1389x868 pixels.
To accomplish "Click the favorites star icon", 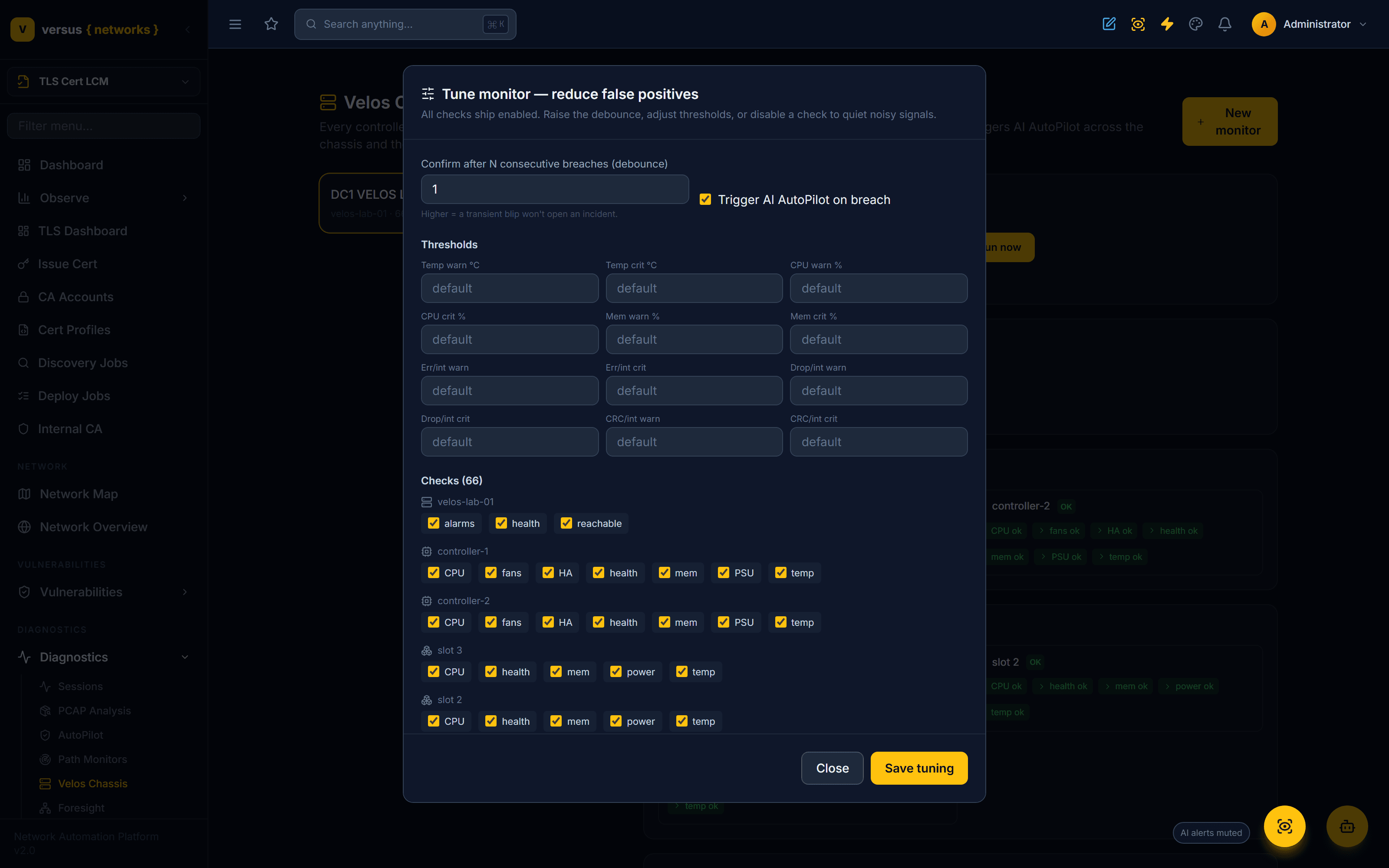I will pyautogui.click(x=271, y=24).
